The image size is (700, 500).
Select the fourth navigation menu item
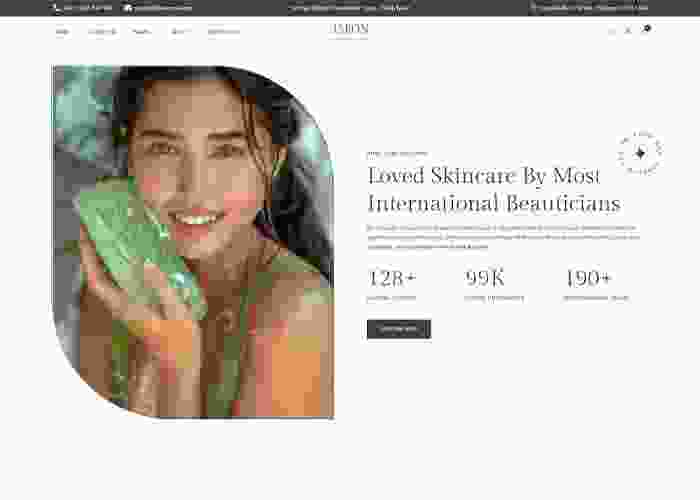pyautogui.click(x=178, y=31)
